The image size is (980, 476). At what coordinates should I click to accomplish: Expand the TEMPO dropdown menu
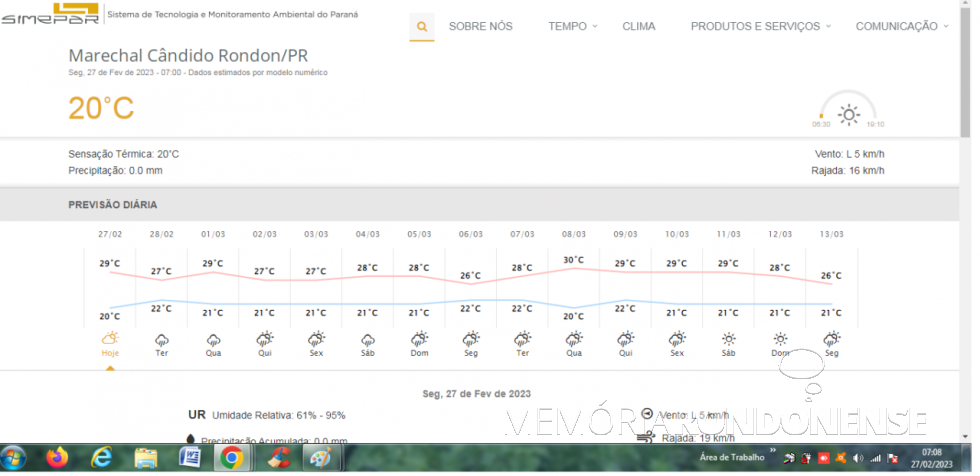click(573, 27)
